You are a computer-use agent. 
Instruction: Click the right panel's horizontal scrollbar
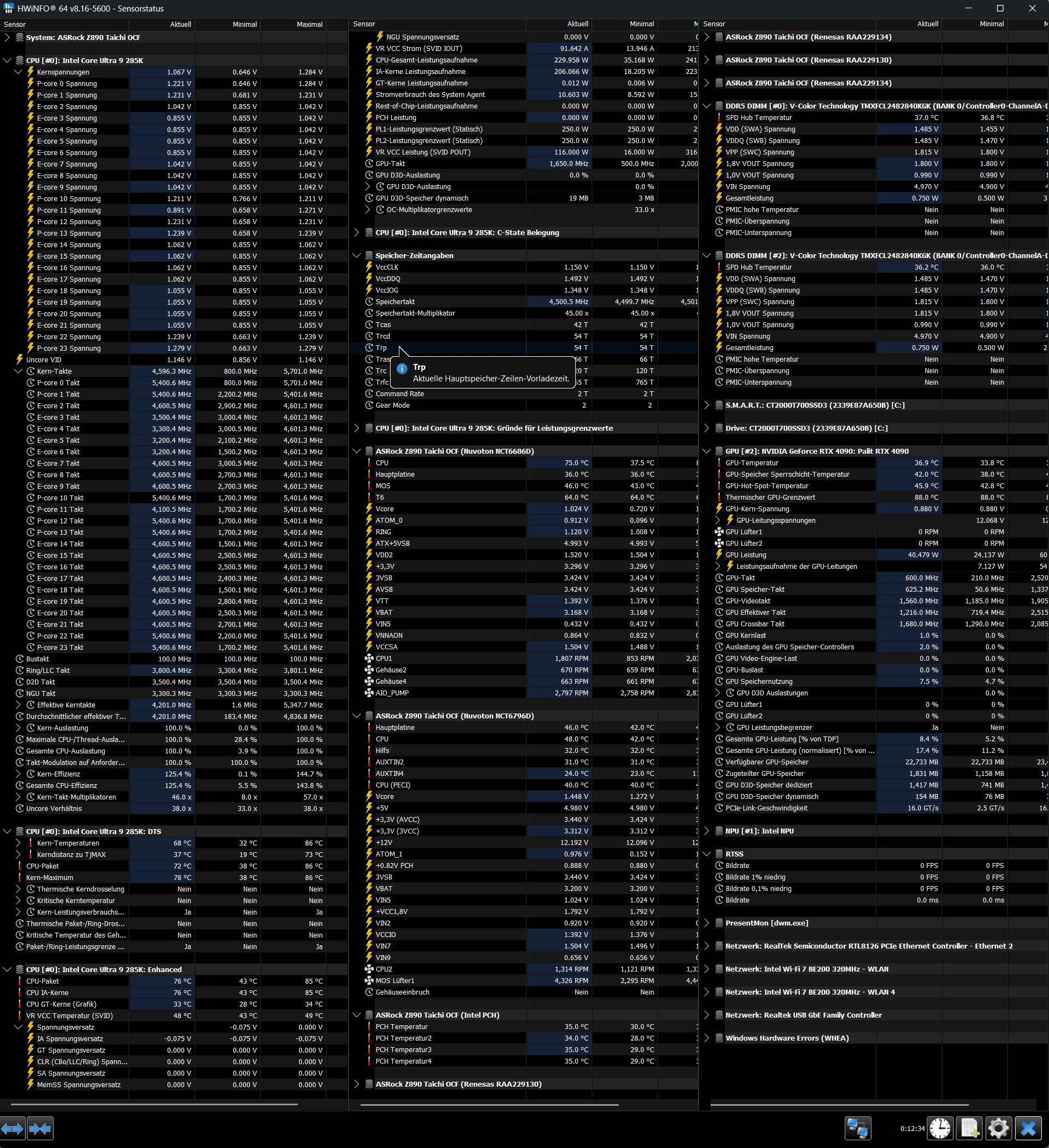pyautogui.click(x=840, y=1105)
